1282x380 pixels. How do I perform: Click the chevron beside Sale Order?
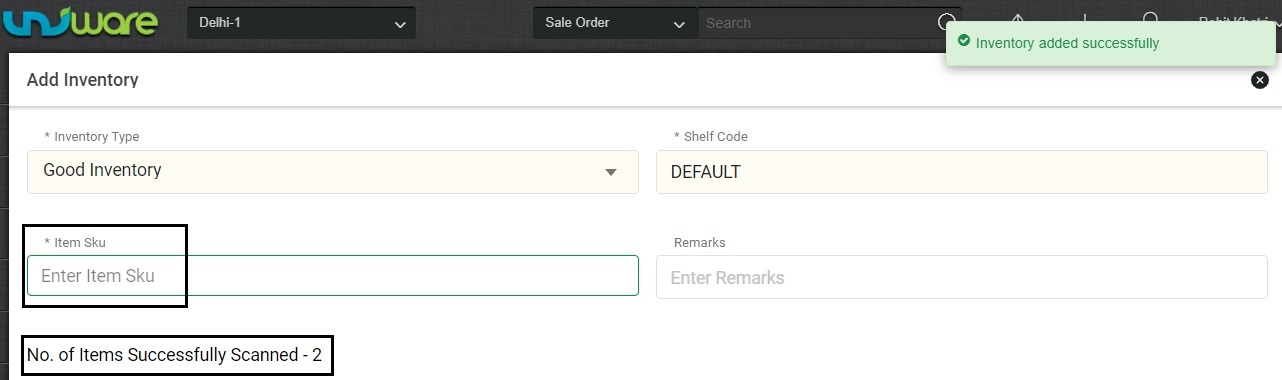pos(680,24)
